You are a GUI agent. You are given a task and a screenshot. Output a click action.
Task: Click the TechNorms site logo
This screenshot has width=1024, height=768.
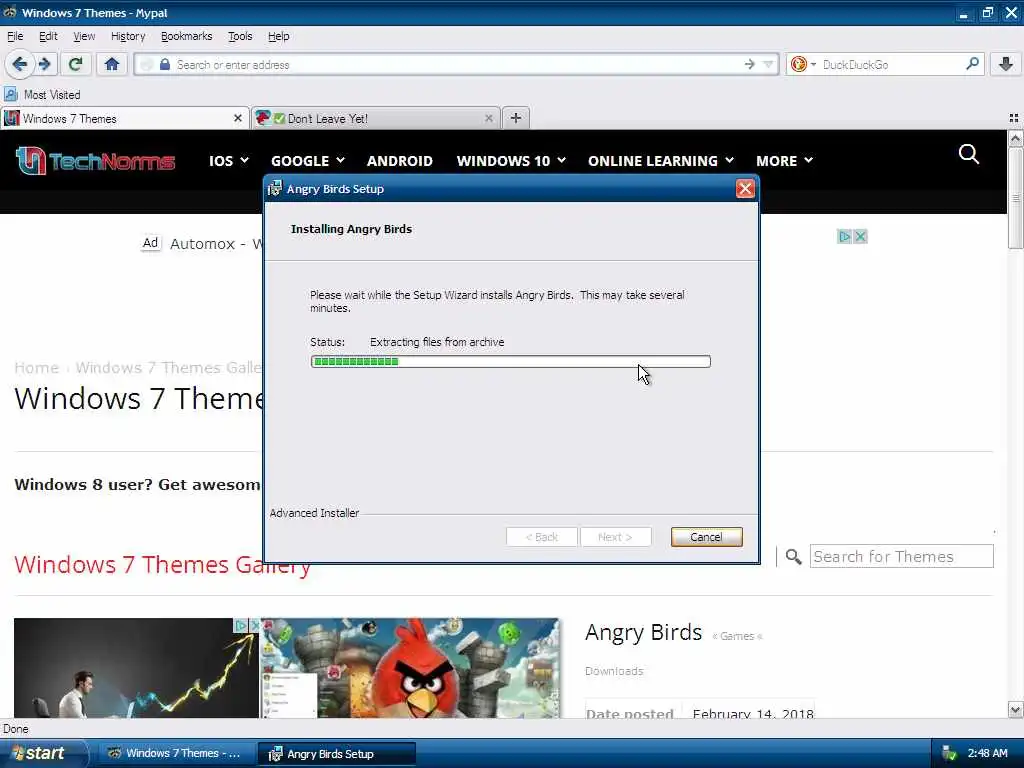[x=95, y=161]
